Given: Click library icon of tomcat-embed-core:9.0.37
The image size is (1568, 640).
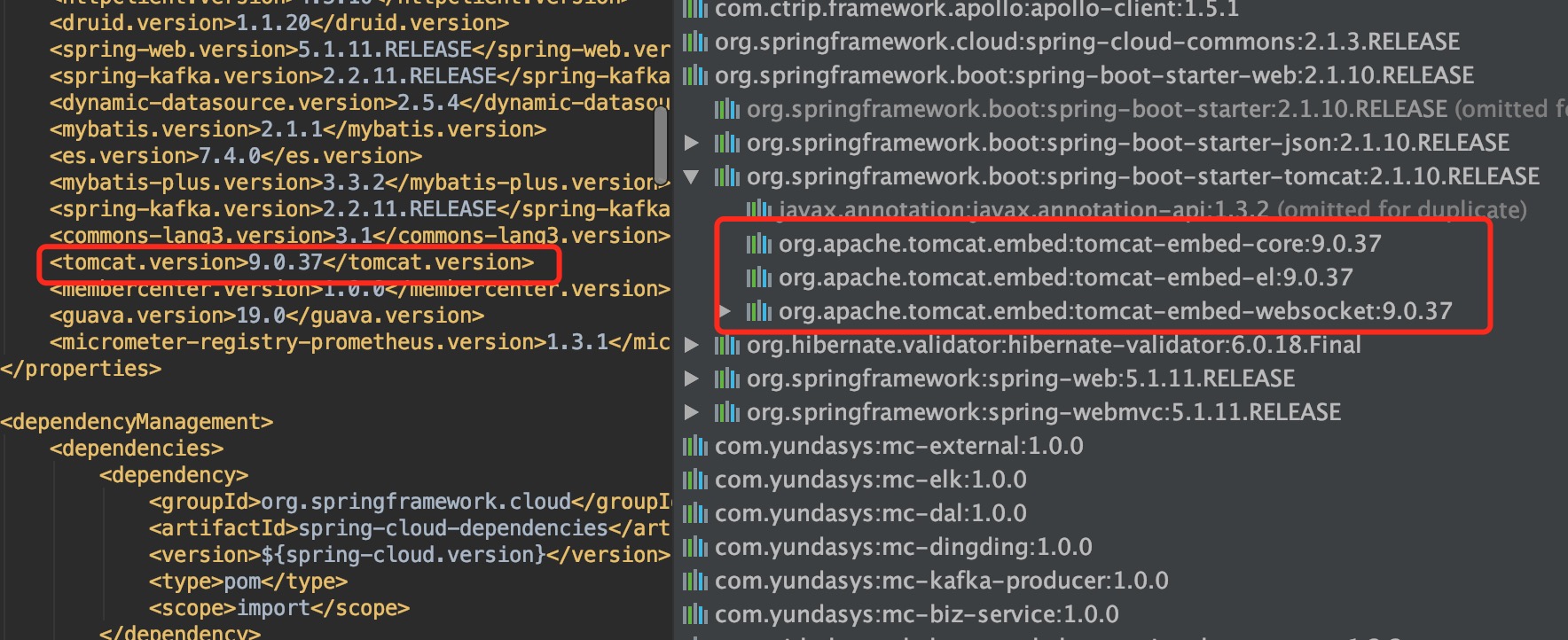Looking at the screenshot, I should [x=759, y=244].
